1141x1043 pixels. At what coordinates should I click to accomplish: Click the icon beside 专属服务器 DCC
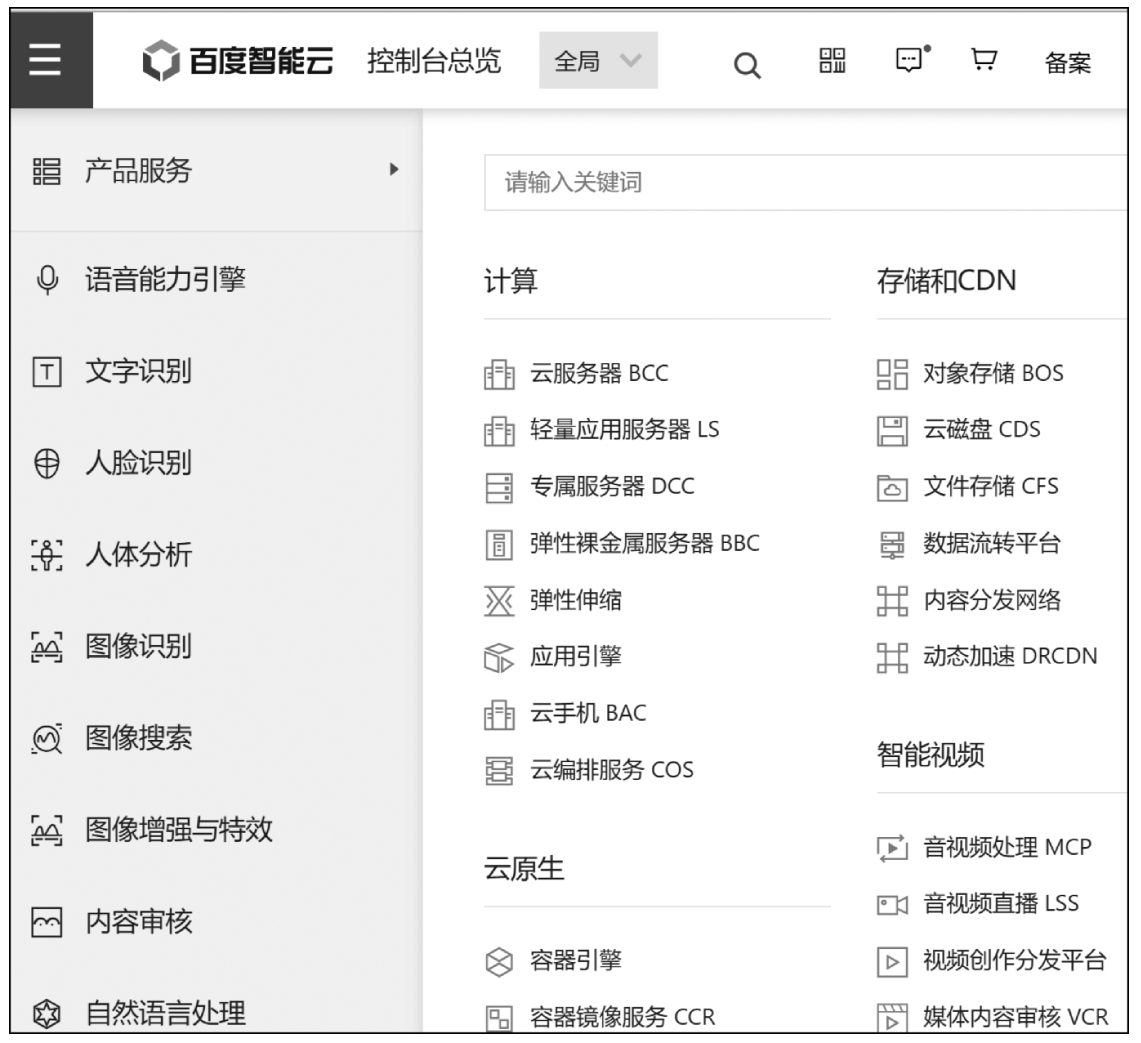pos(499,488)
